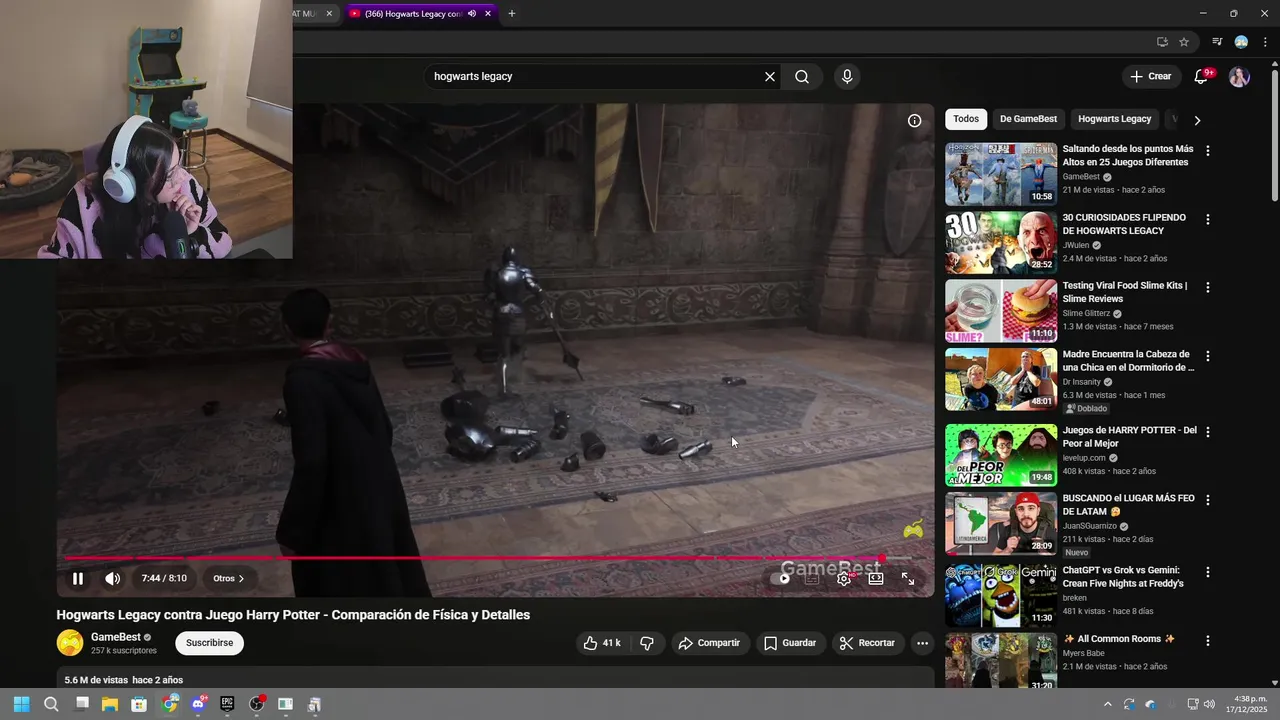Close the Hogwarts Legacy browser tab
This screenshot has width=1280, height=720.
(x=488, y=14)
